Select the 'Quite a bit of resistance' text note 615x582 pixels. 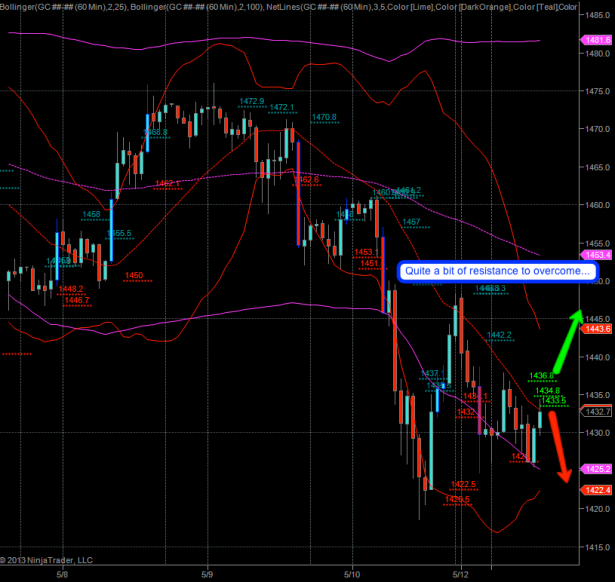497,271
